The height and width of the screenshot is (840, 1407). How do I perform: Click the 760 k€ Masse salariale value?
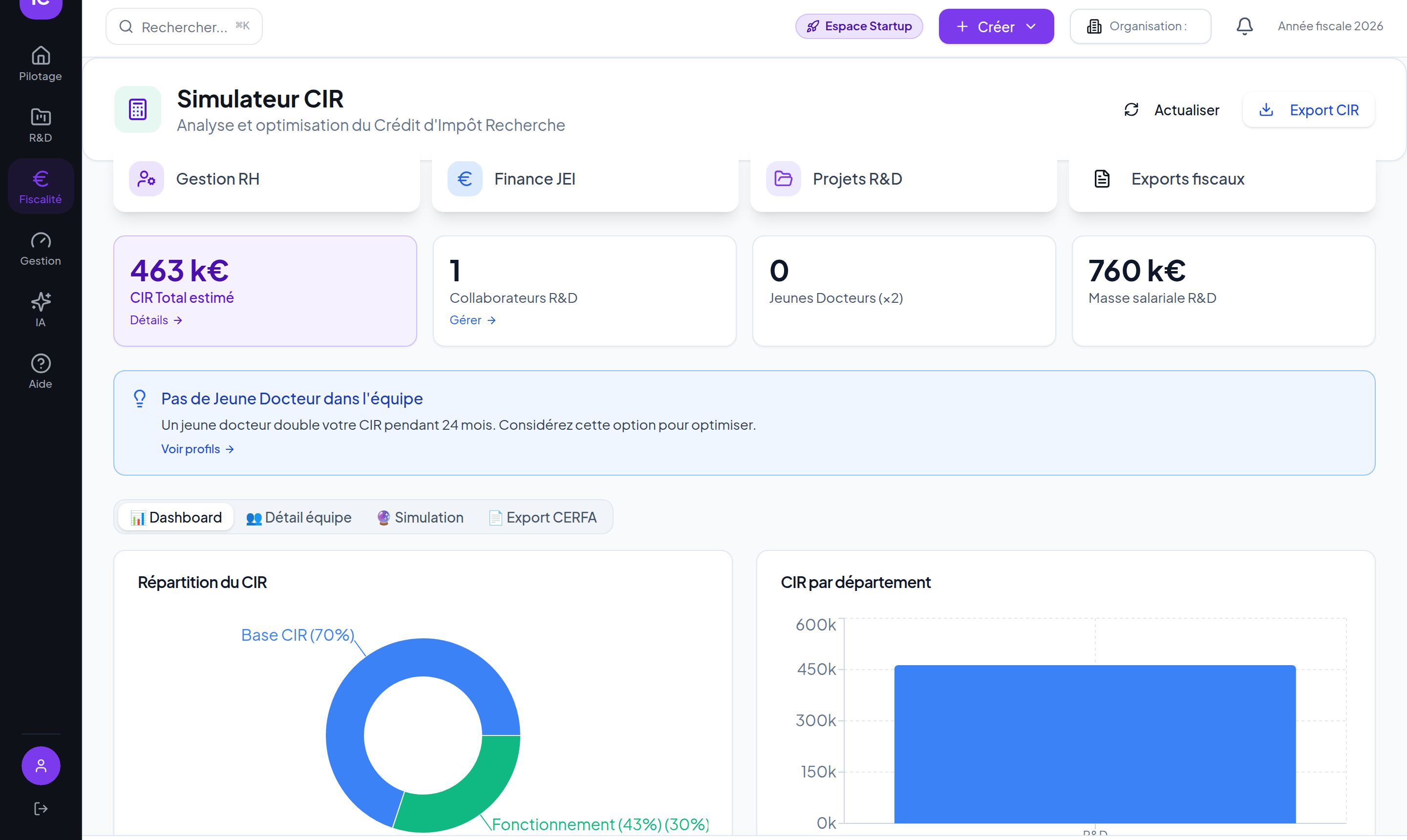(1136, 271)
